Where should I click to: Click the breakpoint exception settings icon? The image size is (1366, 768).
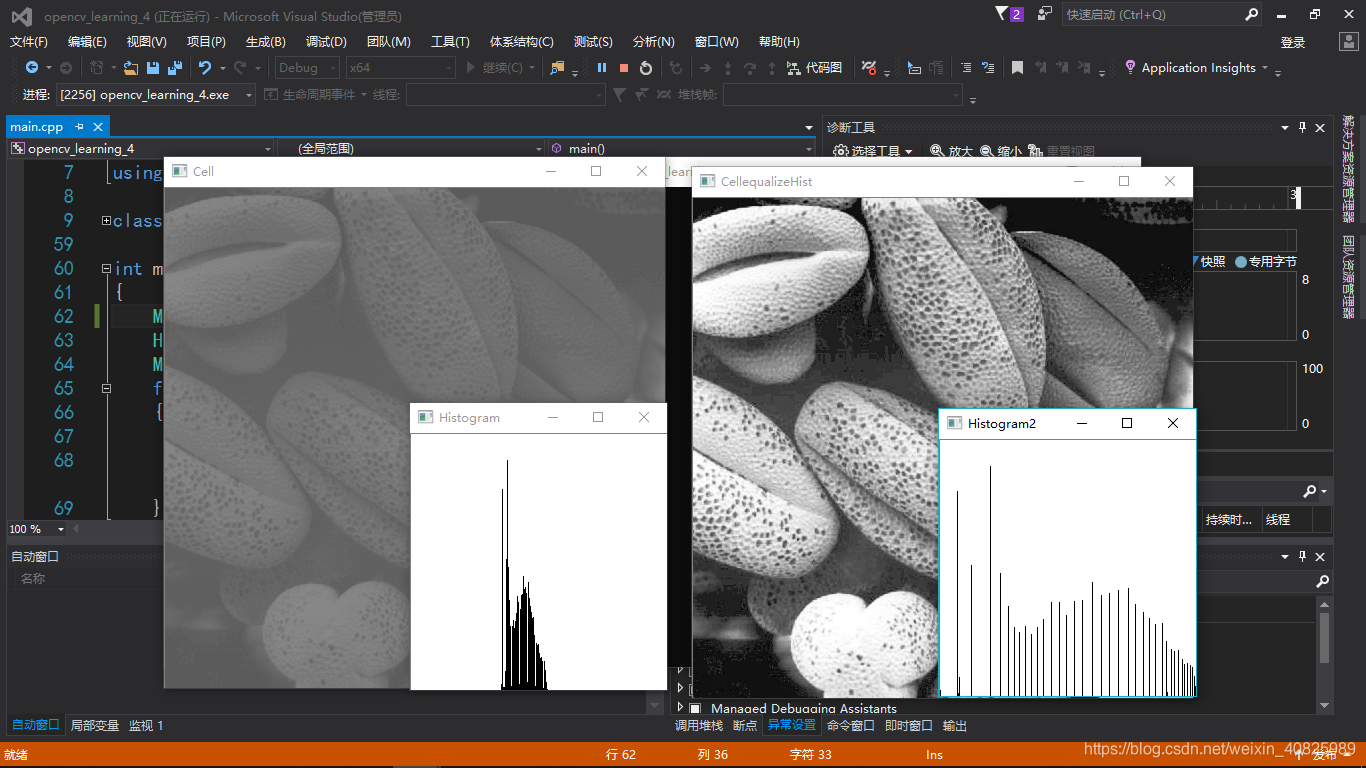(x=868, y=68)
